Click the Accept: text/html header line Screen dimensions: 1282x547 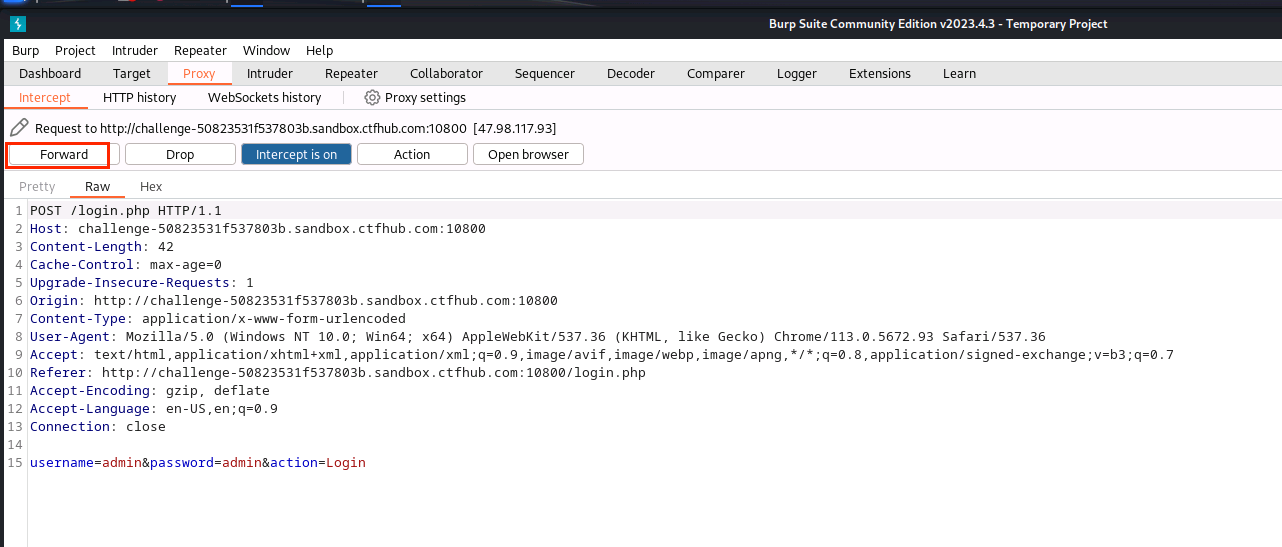click(x=602, y=354)
